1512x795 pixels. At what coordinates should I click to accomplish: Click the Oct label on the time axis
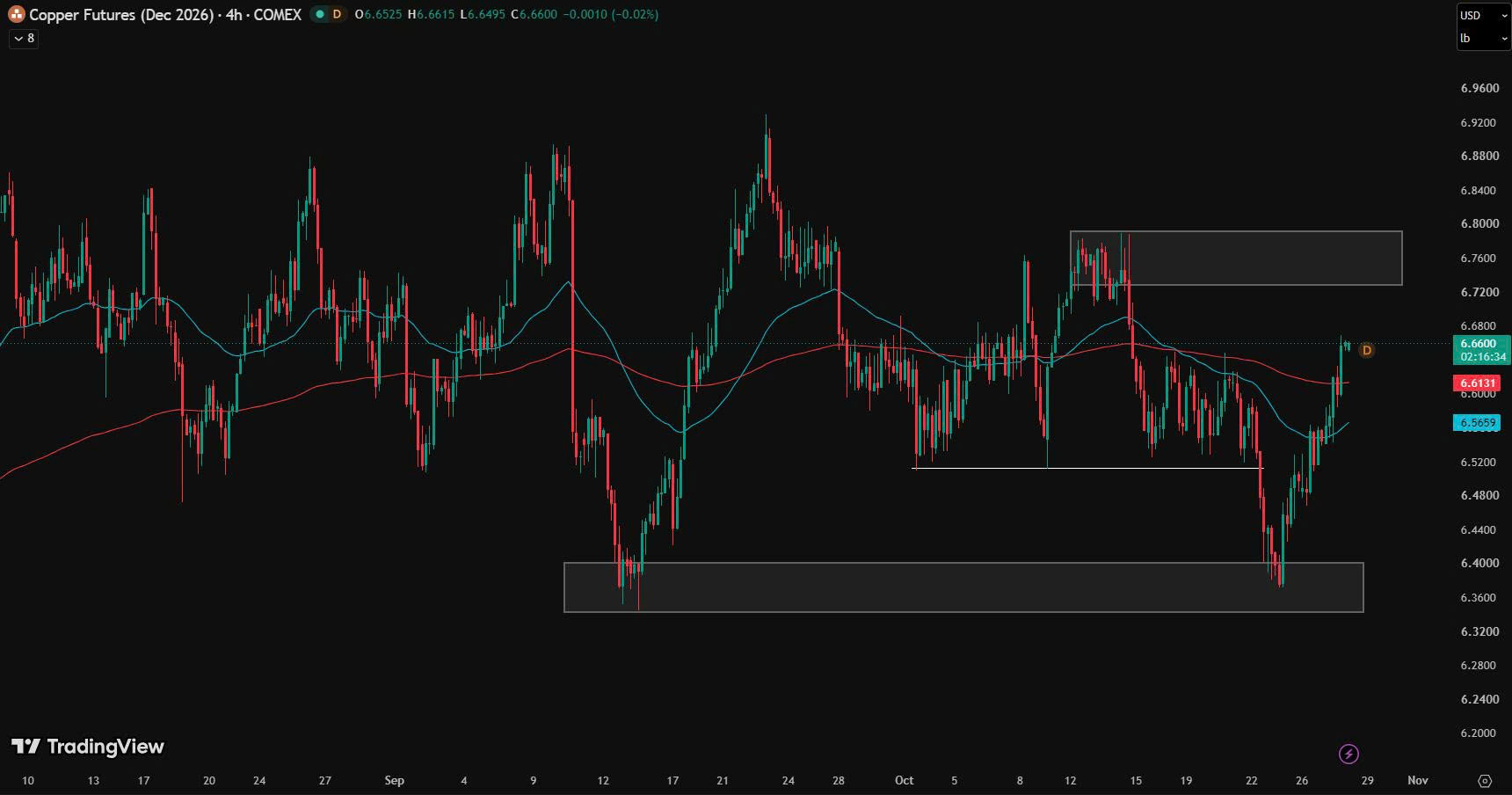point(904,780)
